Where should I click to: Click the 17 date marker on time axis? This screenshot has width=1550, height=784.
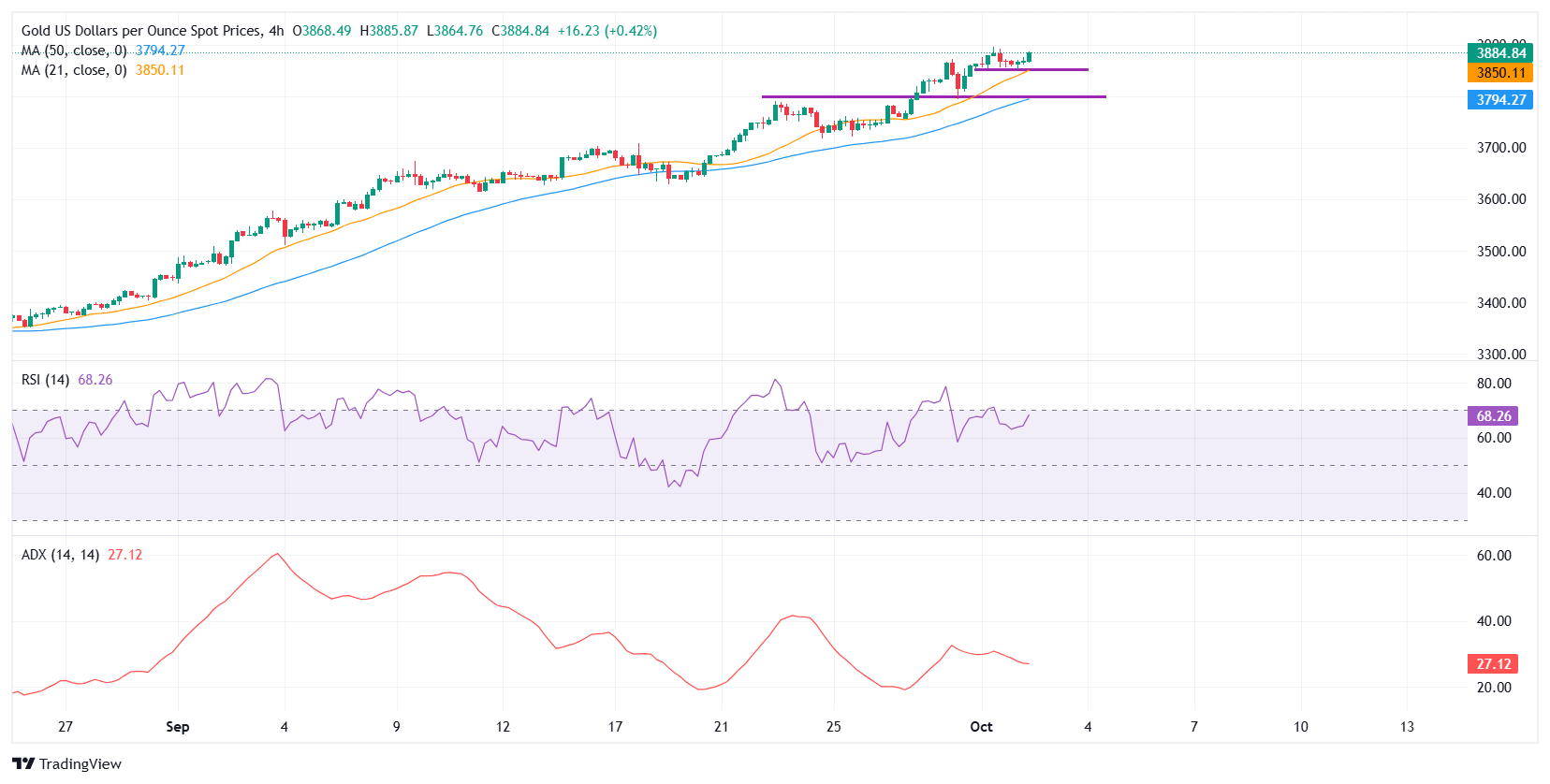[615, 727]
